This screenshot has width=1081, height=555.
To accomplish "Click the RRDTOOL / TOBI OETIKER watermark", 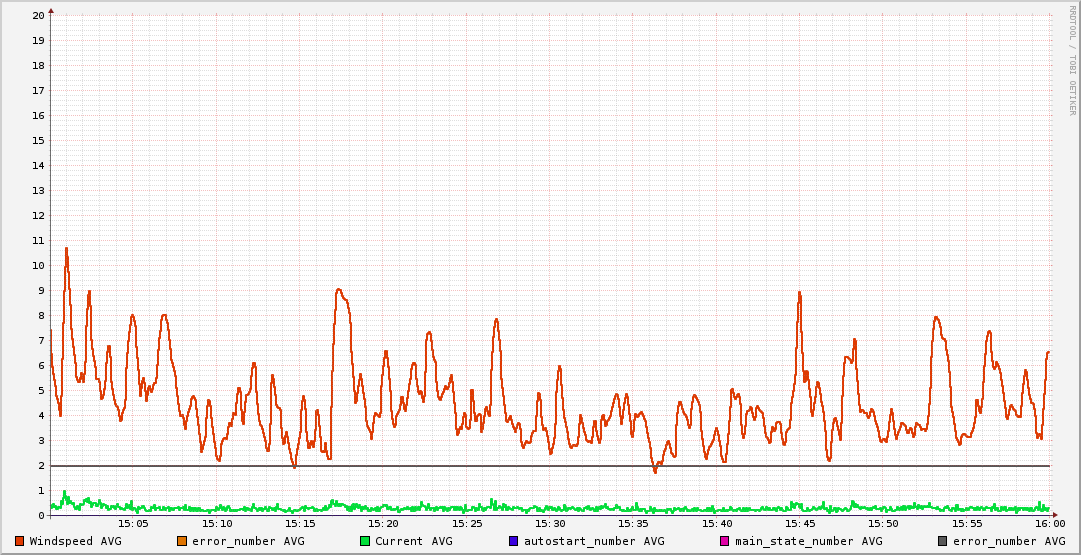I will point(1070,60).
